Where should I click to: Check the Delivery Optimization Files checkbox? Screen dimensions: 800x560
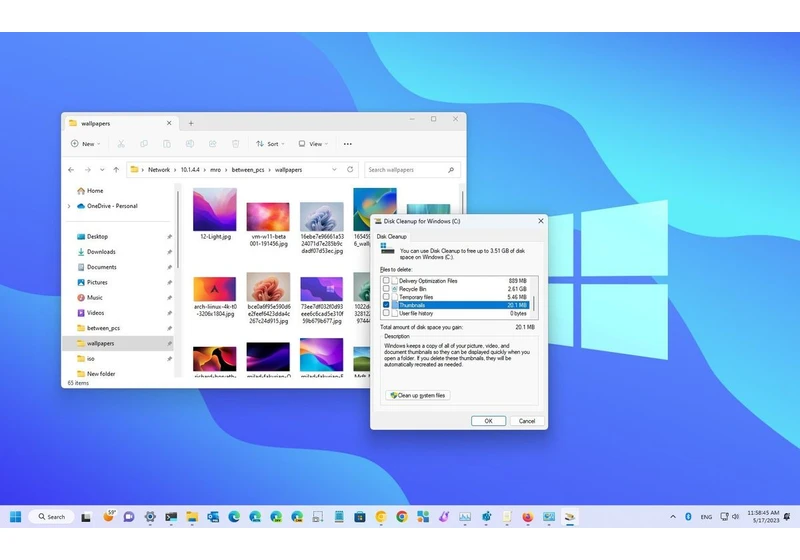click(386, 281)
